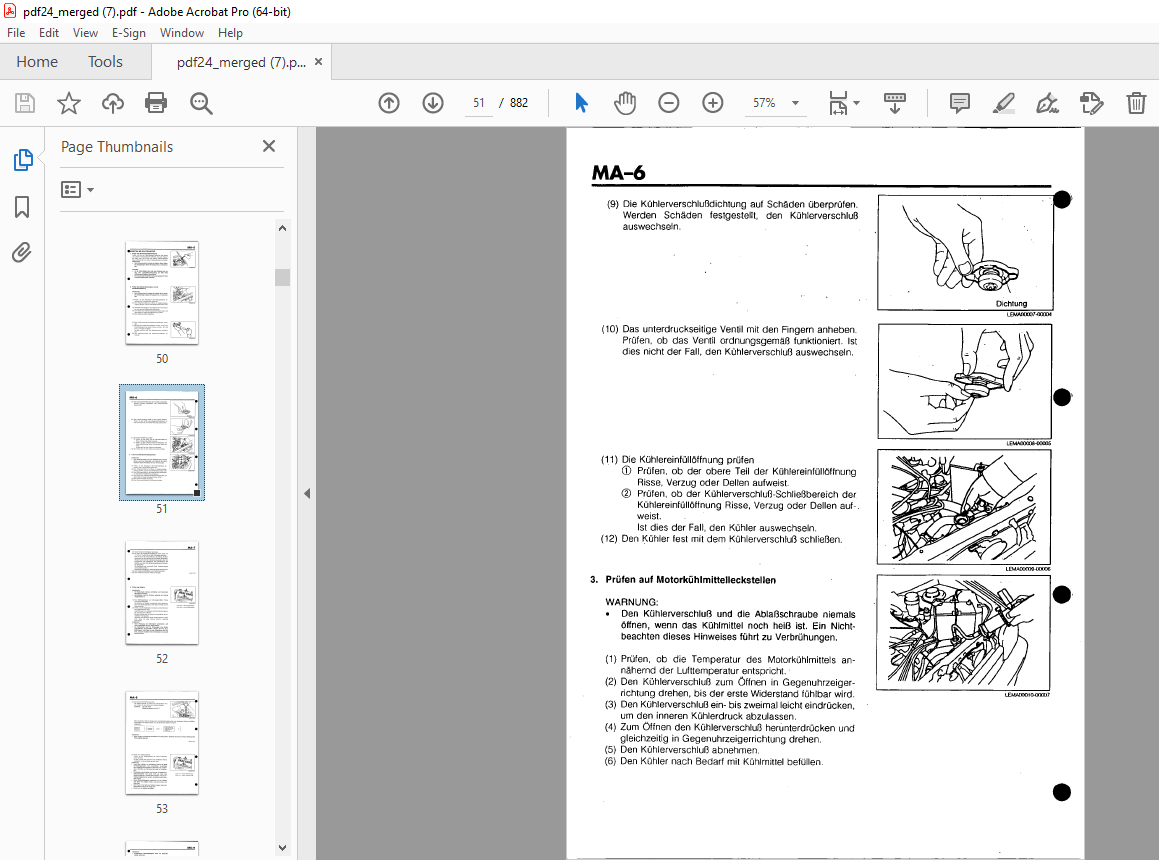Click the trash delete icon
Screen dimensions: 1159x860
coord(1136,103)
